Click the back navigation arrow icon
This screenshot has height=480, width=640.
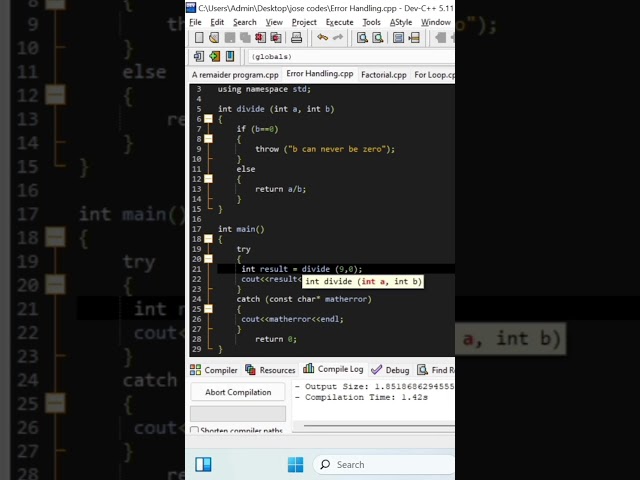click(x=440, y=38)
